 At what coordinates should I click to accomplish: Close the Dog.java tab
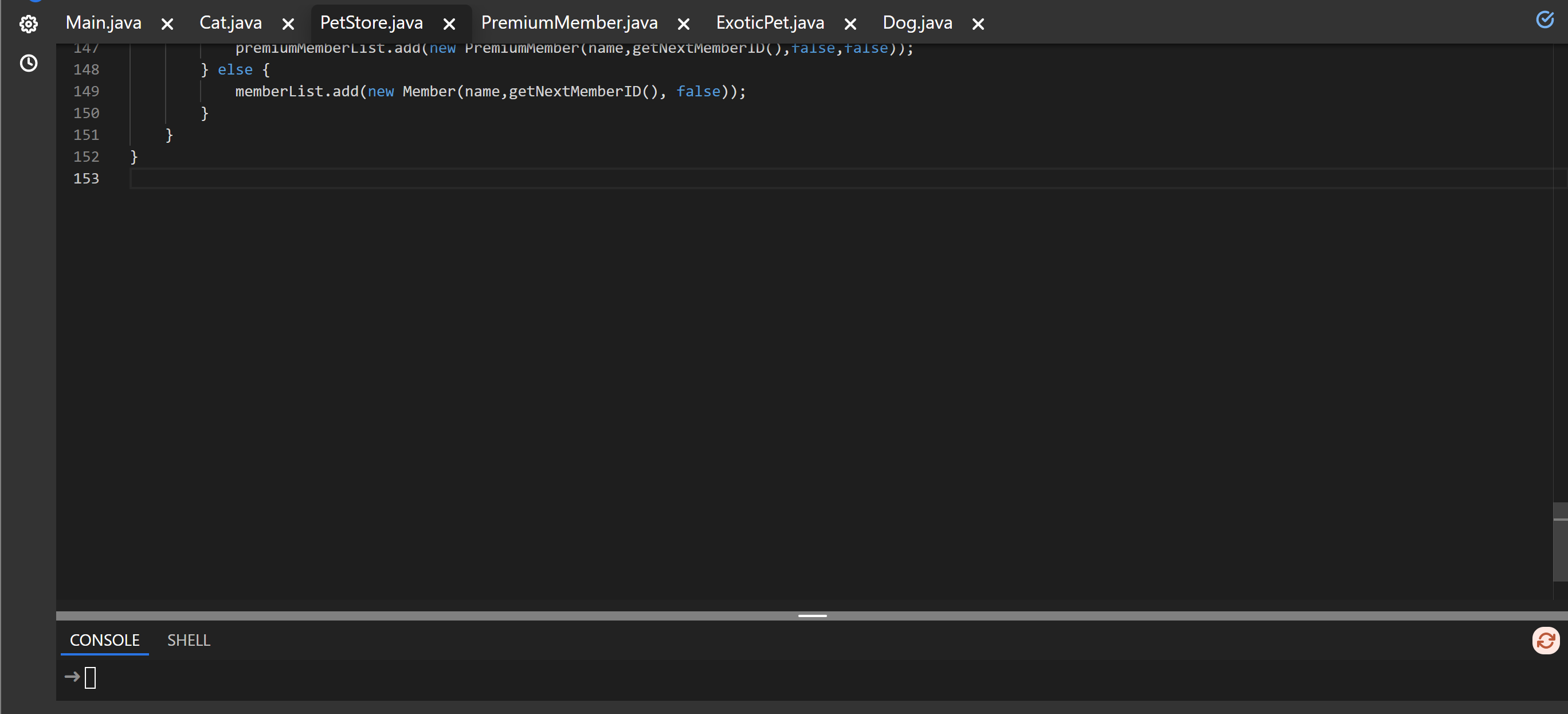coord(978,24)
